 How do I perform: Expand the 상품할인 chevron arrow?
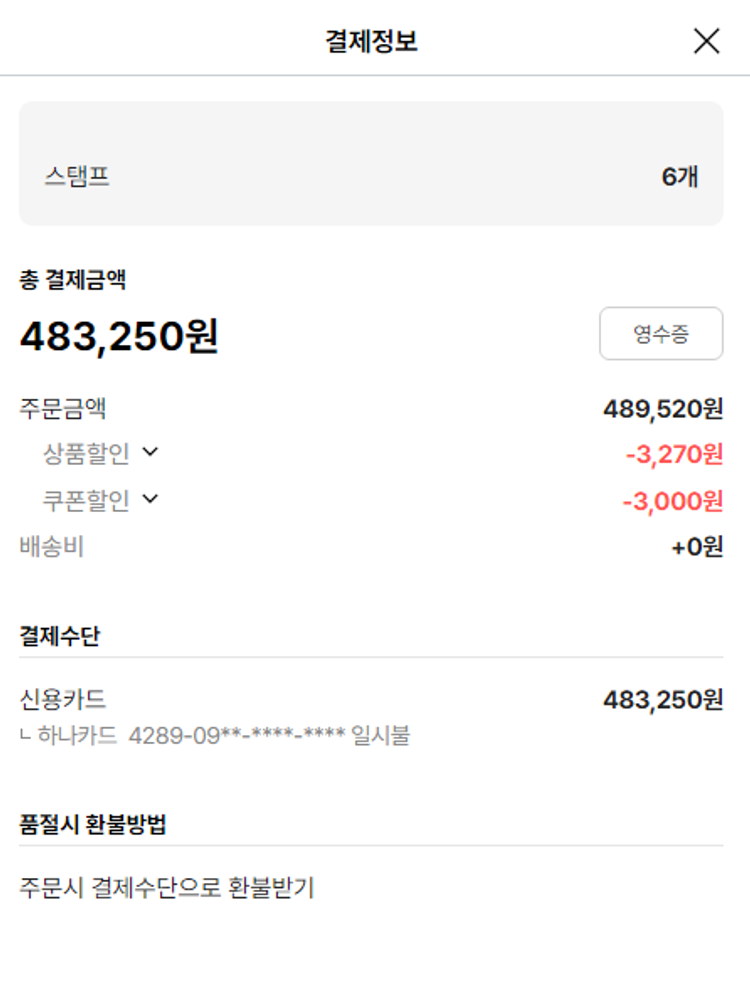tap(151, 452)
